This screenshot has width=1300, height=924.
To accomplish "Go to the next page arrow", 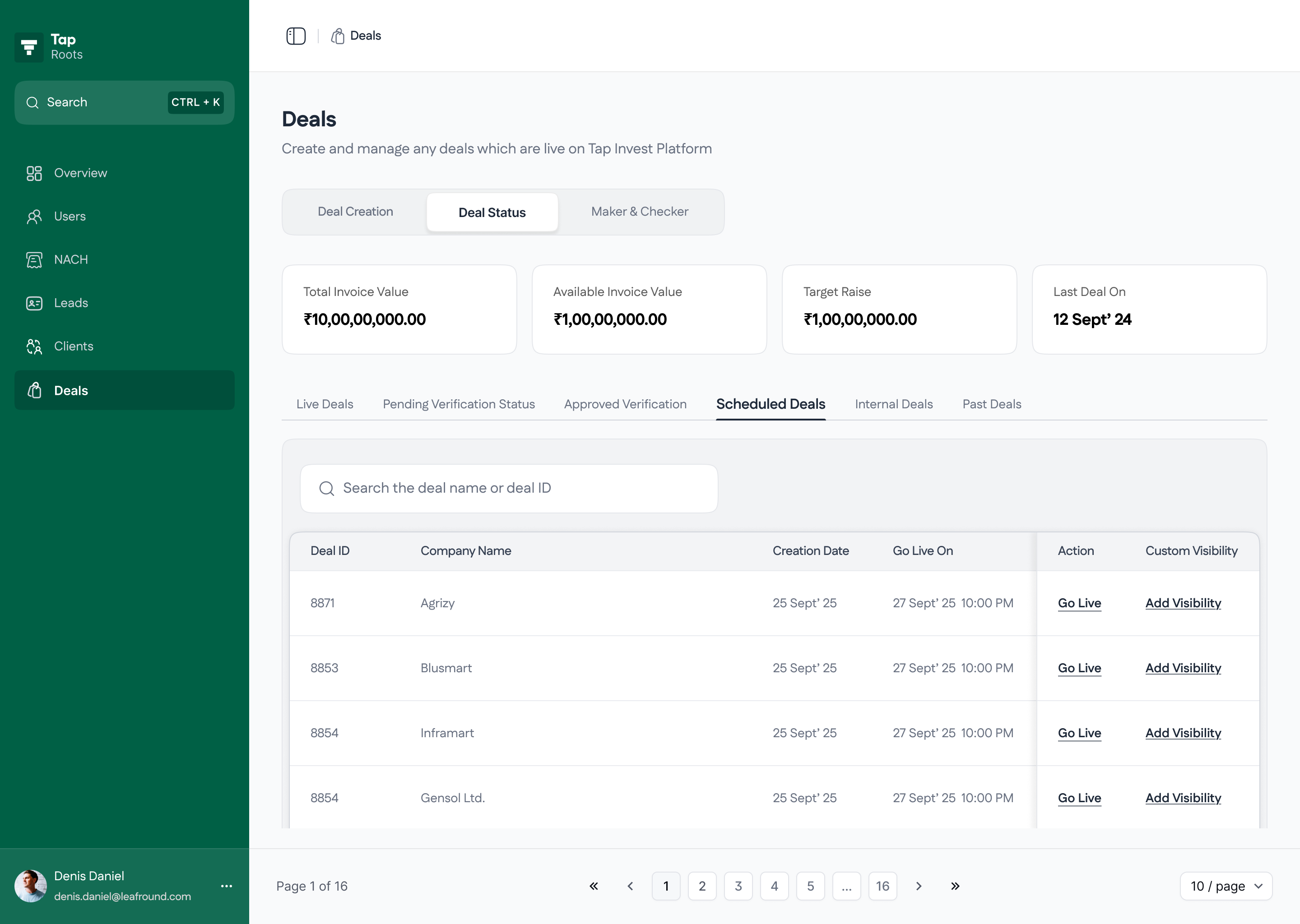I will [919, 886].
